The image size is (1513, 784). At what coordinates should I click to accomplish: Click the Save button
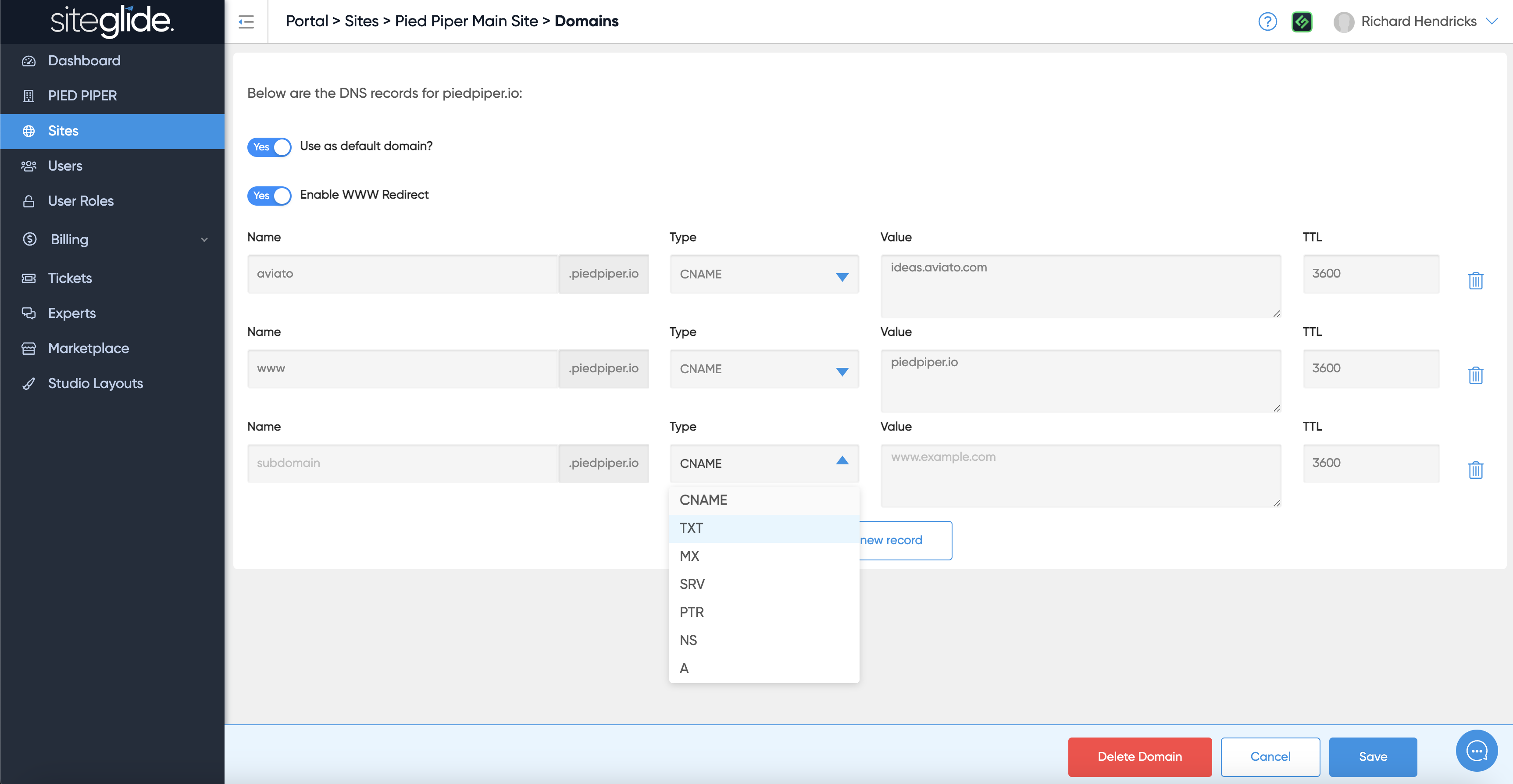pyautogui.click(x=1373, y=756)
